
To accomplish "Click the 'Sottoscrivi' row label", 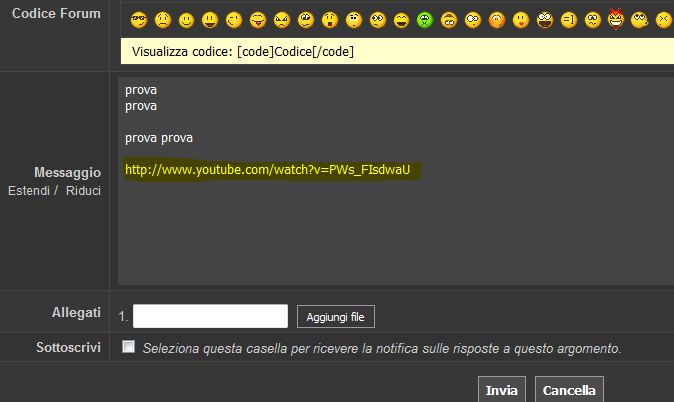I will (x=68, y=347).
